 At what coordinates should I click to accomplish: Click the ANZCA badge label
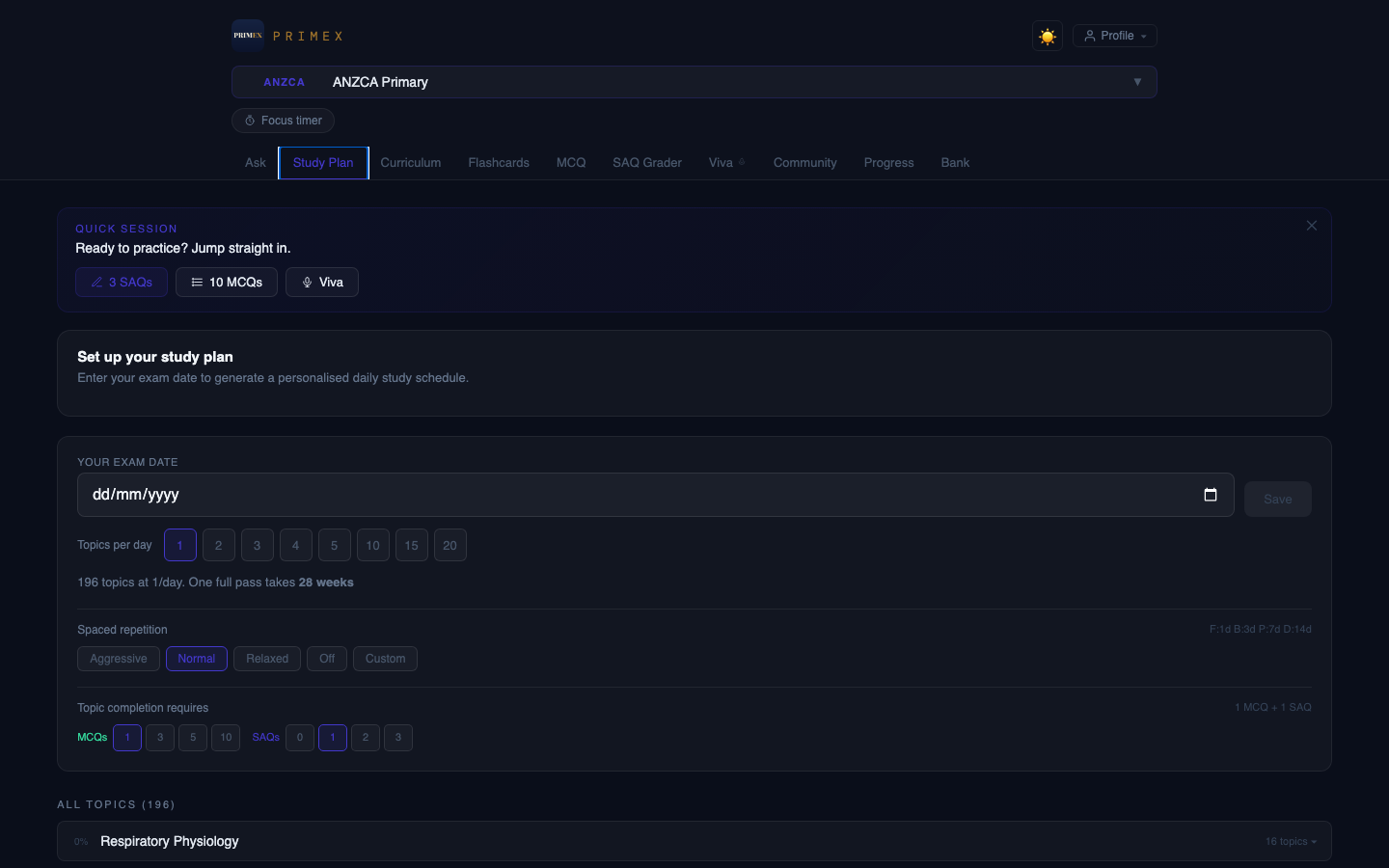(285, 82)
